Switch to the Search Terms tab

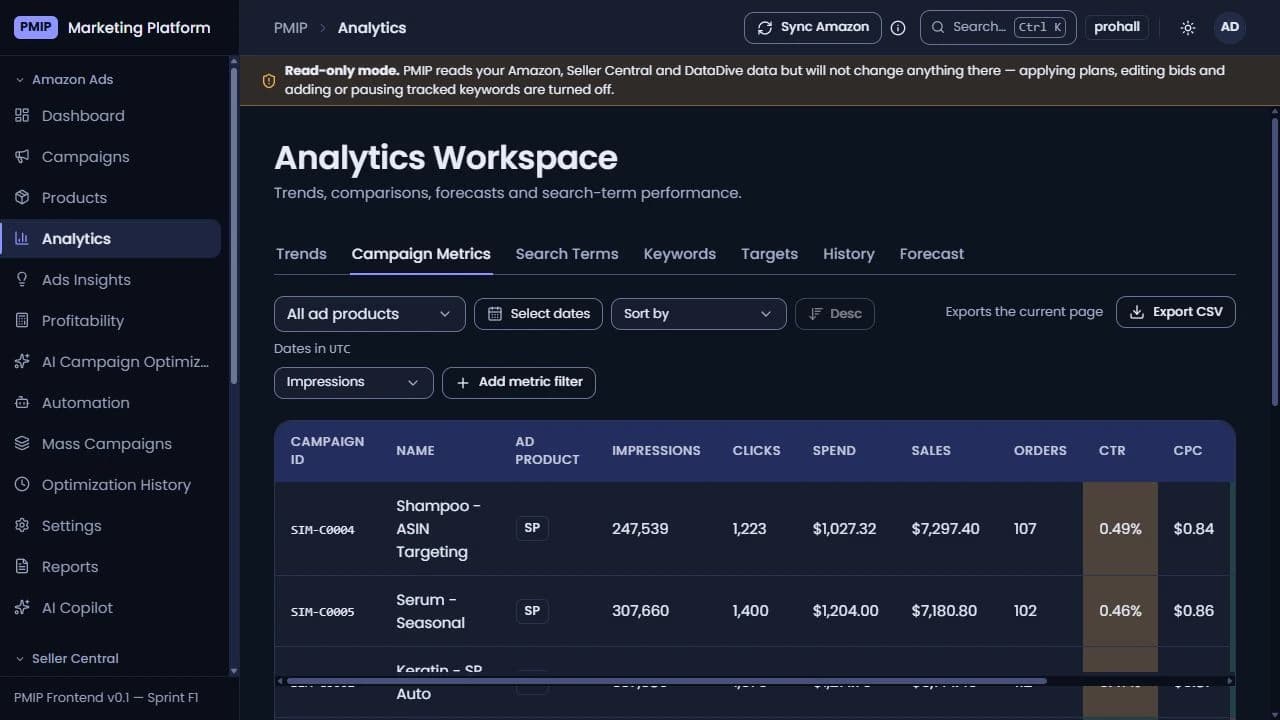coord(567,254)
